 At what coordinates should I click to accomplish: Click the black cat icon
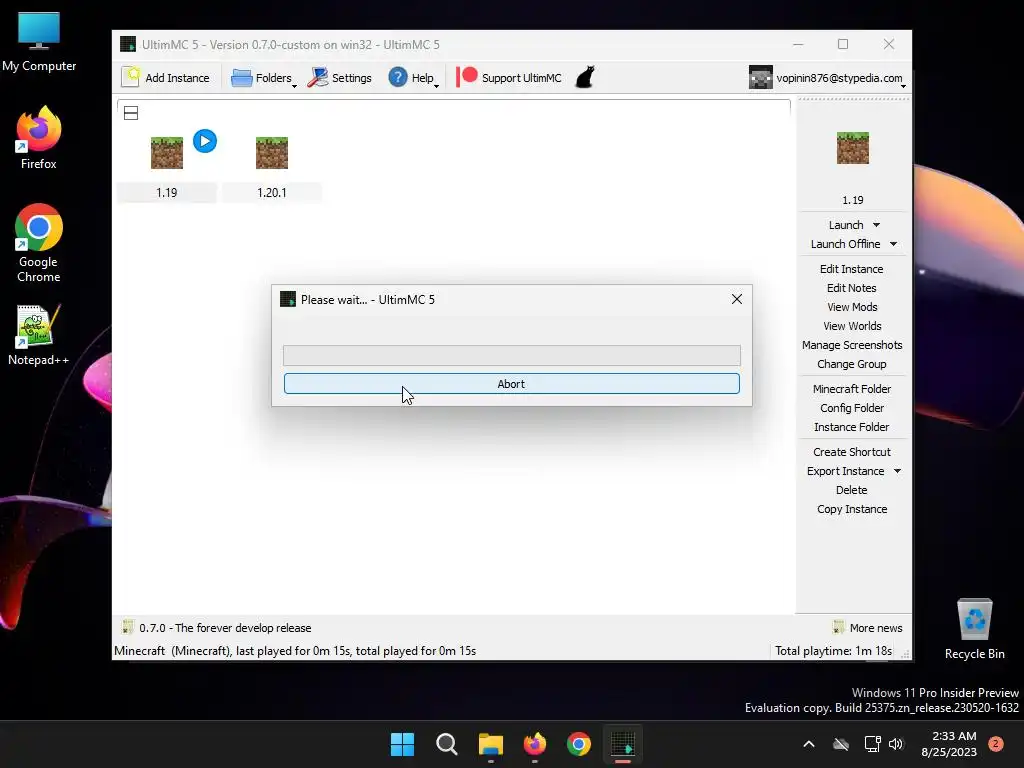click(585, 77)
